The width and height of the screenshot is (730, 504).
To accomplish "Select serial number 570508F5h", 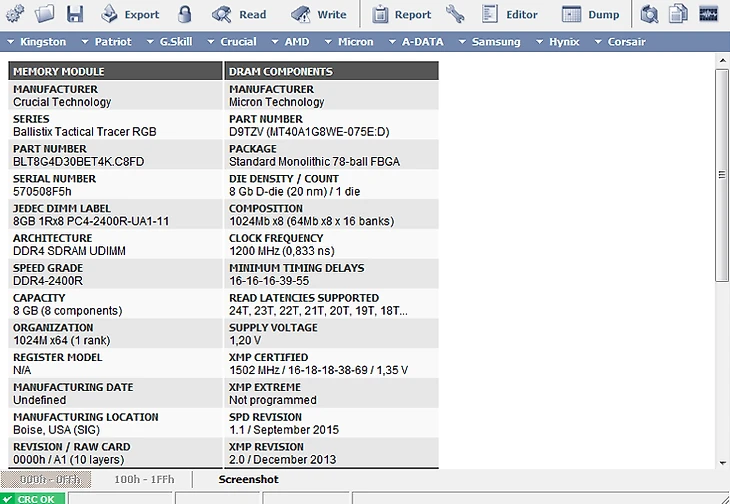I will [42, 192].
